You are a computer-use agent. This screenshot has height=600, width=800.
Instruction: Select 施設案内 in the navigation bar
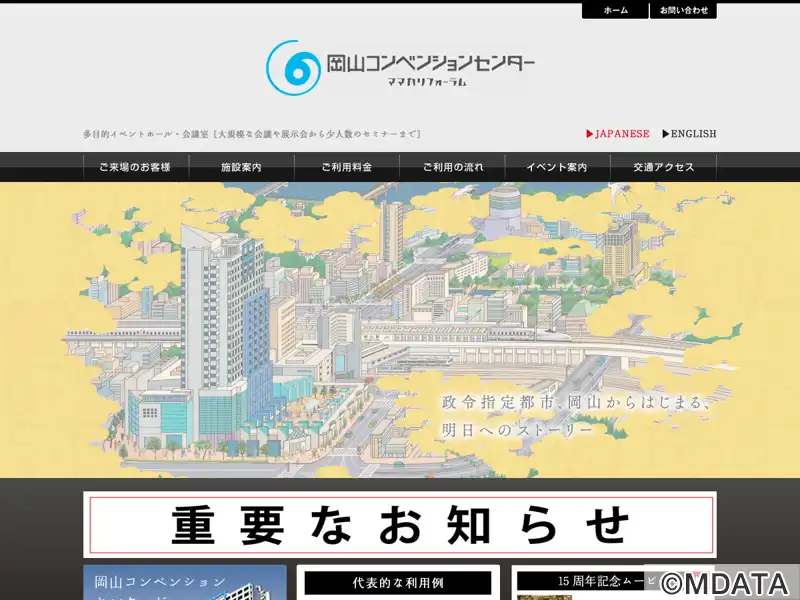coord(241,167)
